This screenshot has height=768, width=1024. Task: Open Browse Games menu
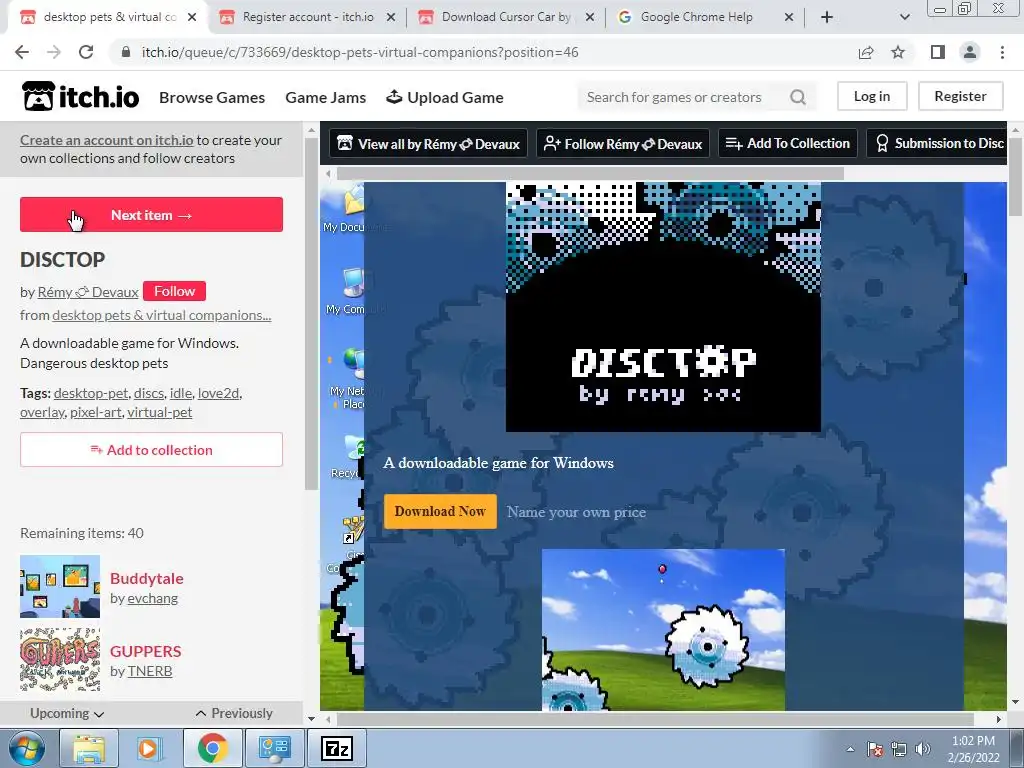point(212,97)
